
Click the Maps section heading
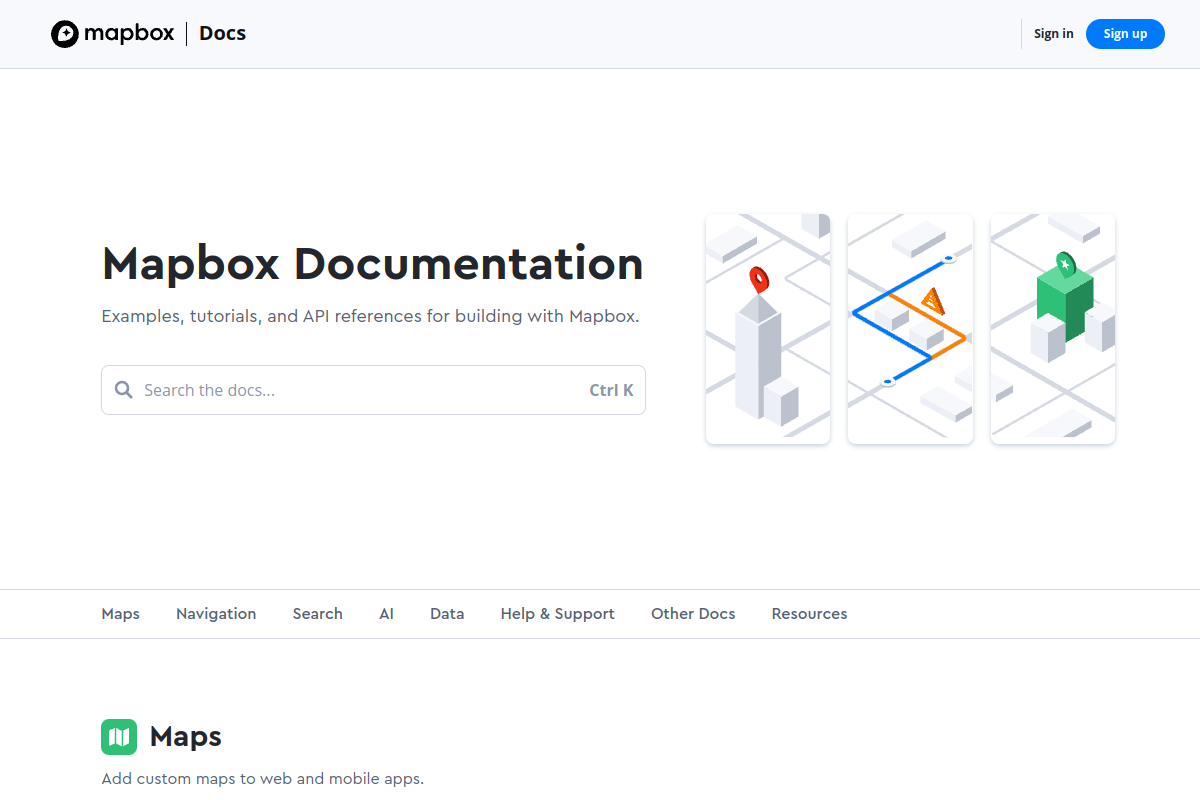(x=186, y=737)
